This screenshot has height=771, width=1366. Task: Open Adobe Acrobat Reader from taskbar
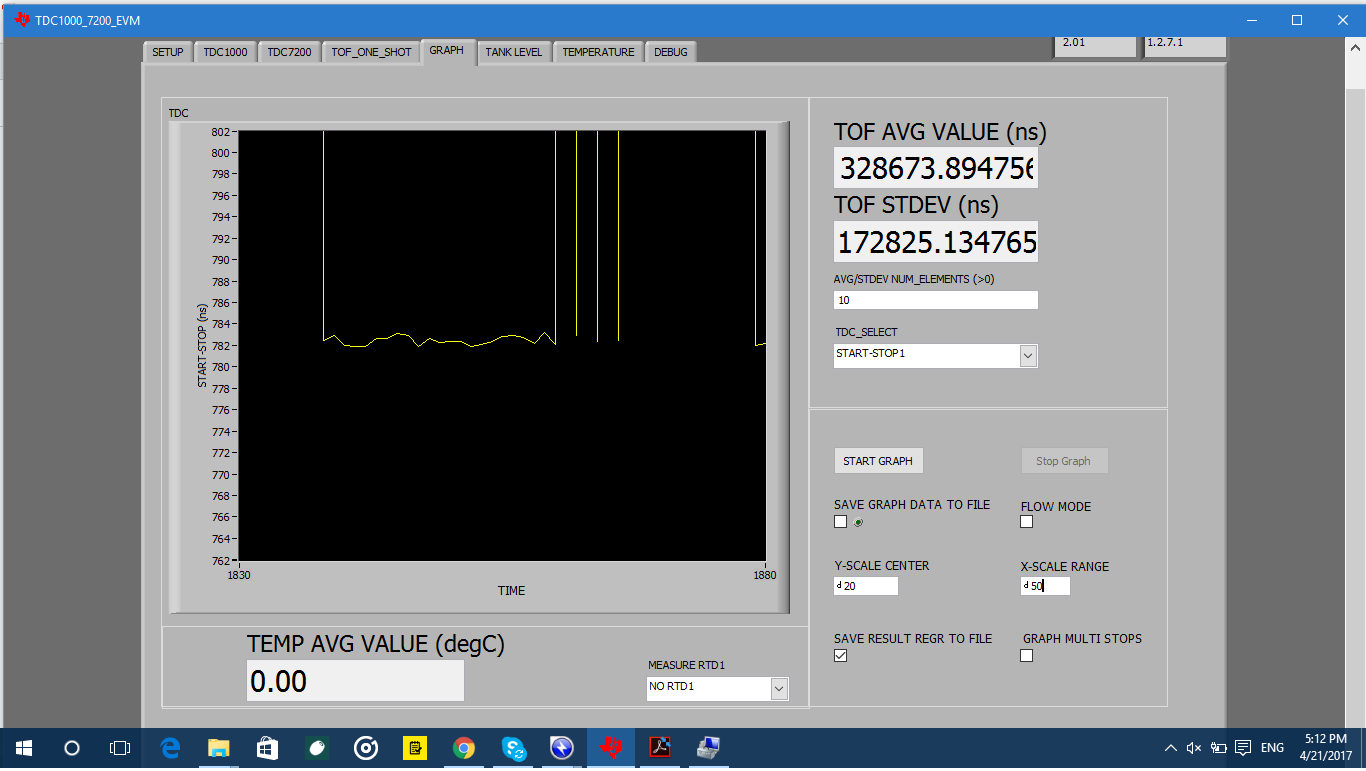pyautogui.click(x=660, y=747)
